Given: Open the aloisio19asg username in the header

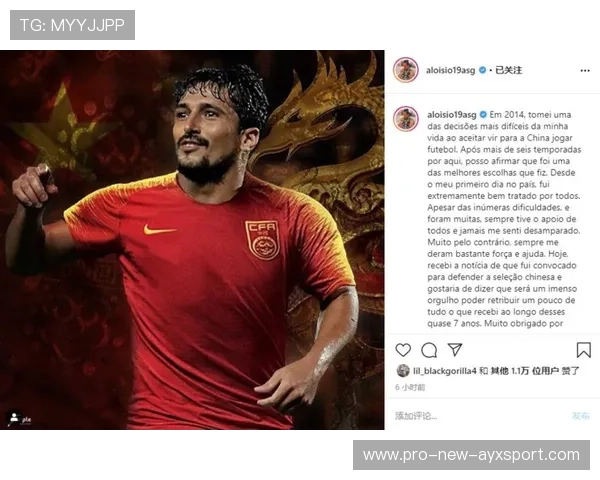Looking at the screenshot, I should tap(450, 70).
